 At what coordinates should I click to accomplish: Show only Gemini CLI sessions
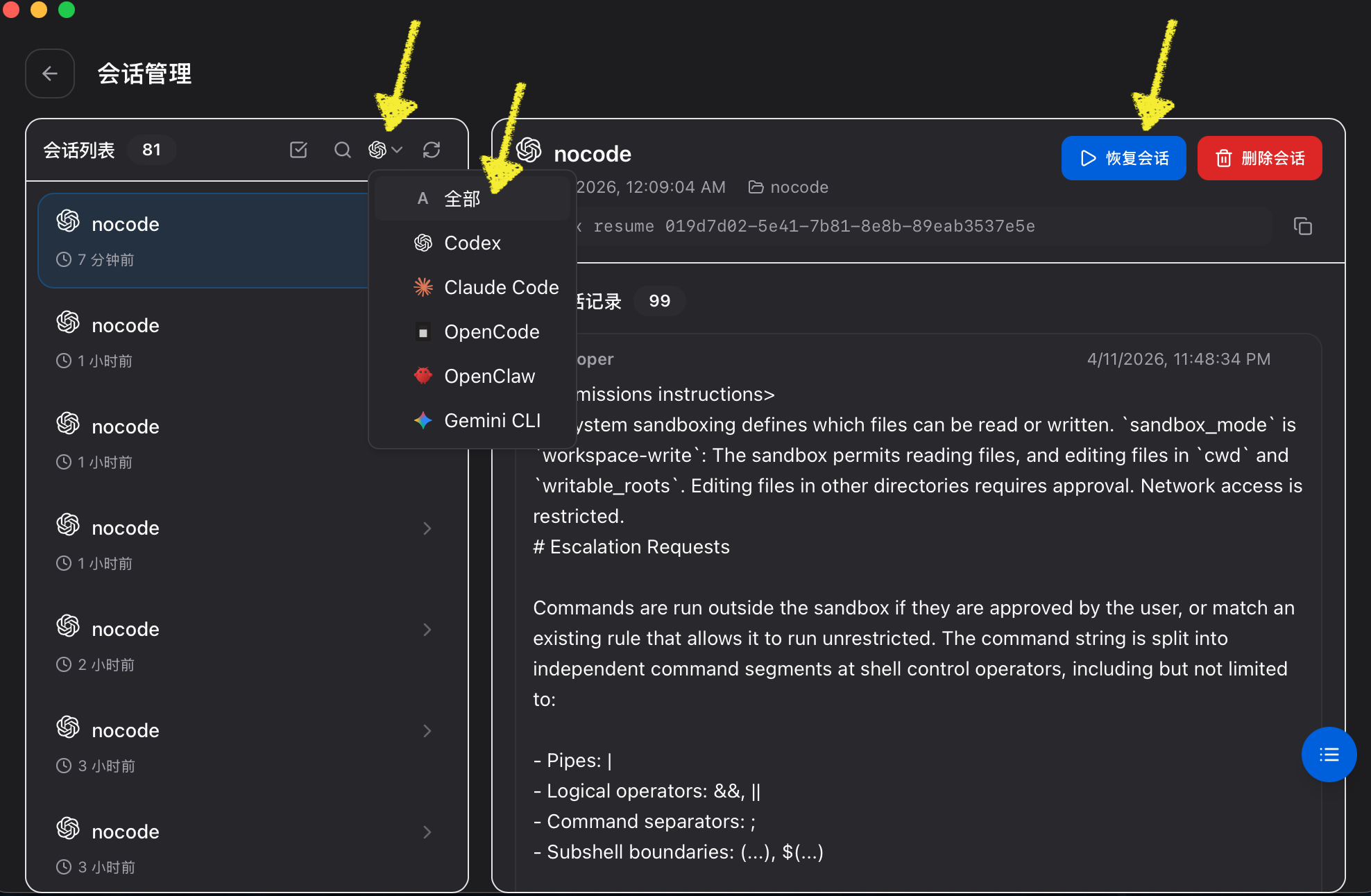[x=472, y=421]
